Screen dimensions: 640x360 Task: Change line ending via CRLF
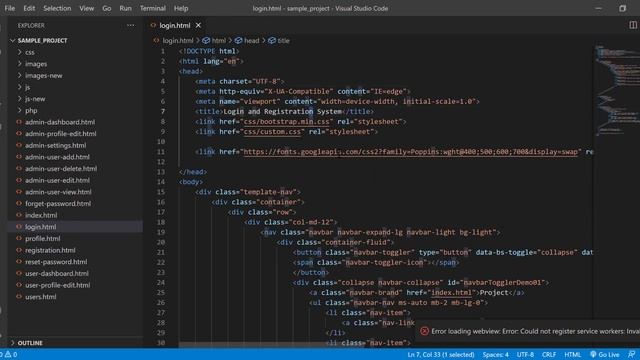(549, 354)
